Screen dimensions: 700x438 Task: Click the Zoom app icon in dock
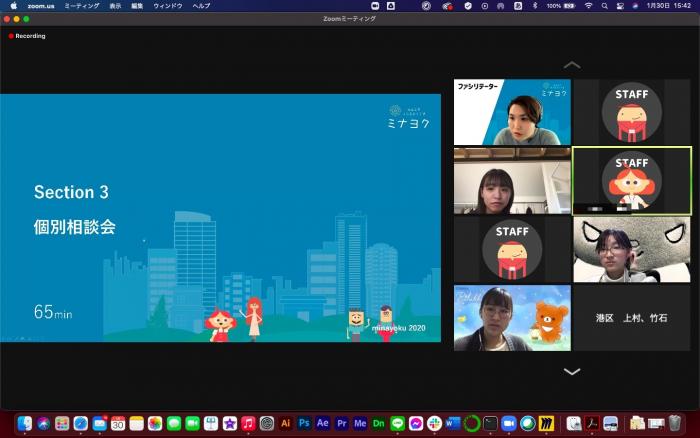tap(508, 423)
